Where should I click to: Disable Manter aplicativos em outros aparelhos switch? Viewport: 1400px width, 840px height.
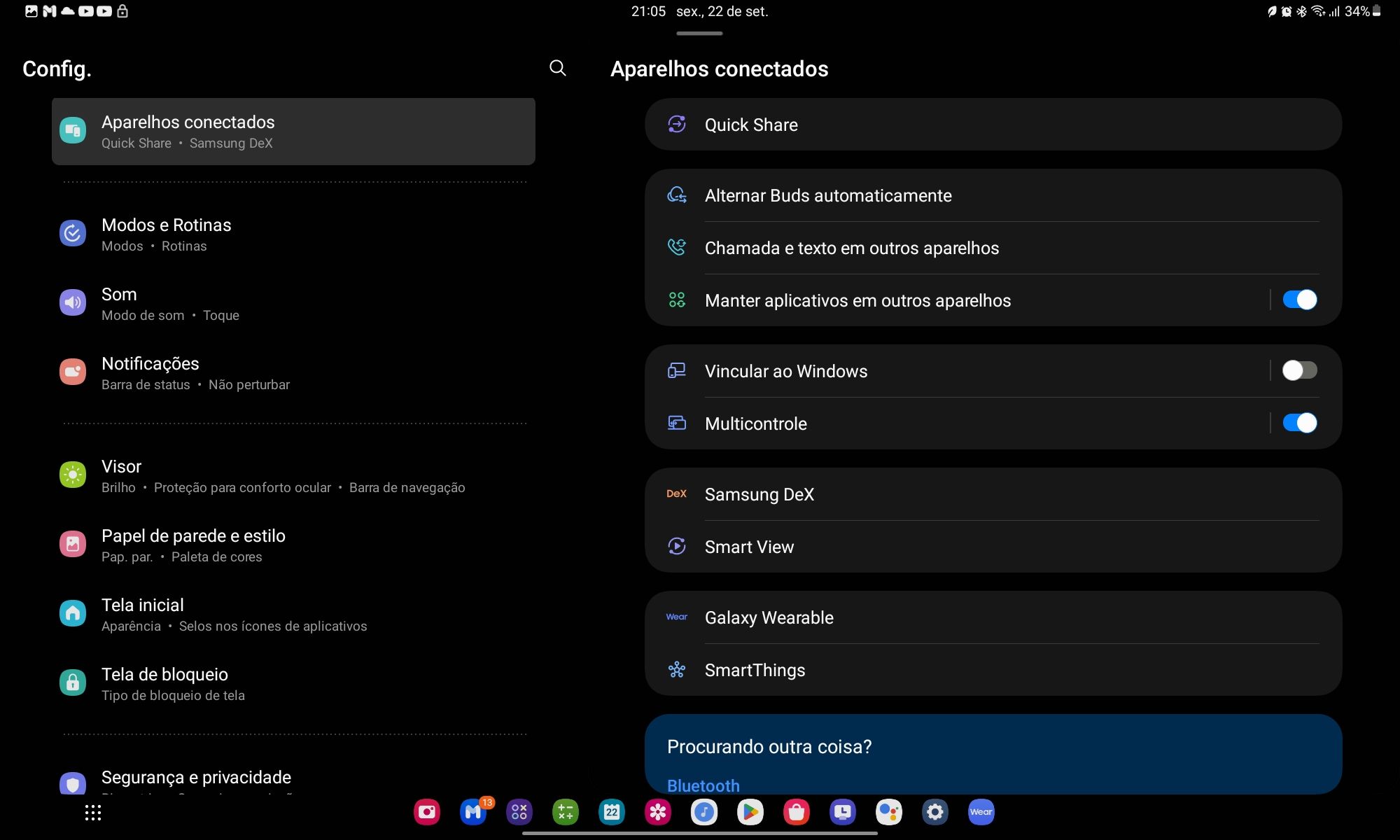1300,300
